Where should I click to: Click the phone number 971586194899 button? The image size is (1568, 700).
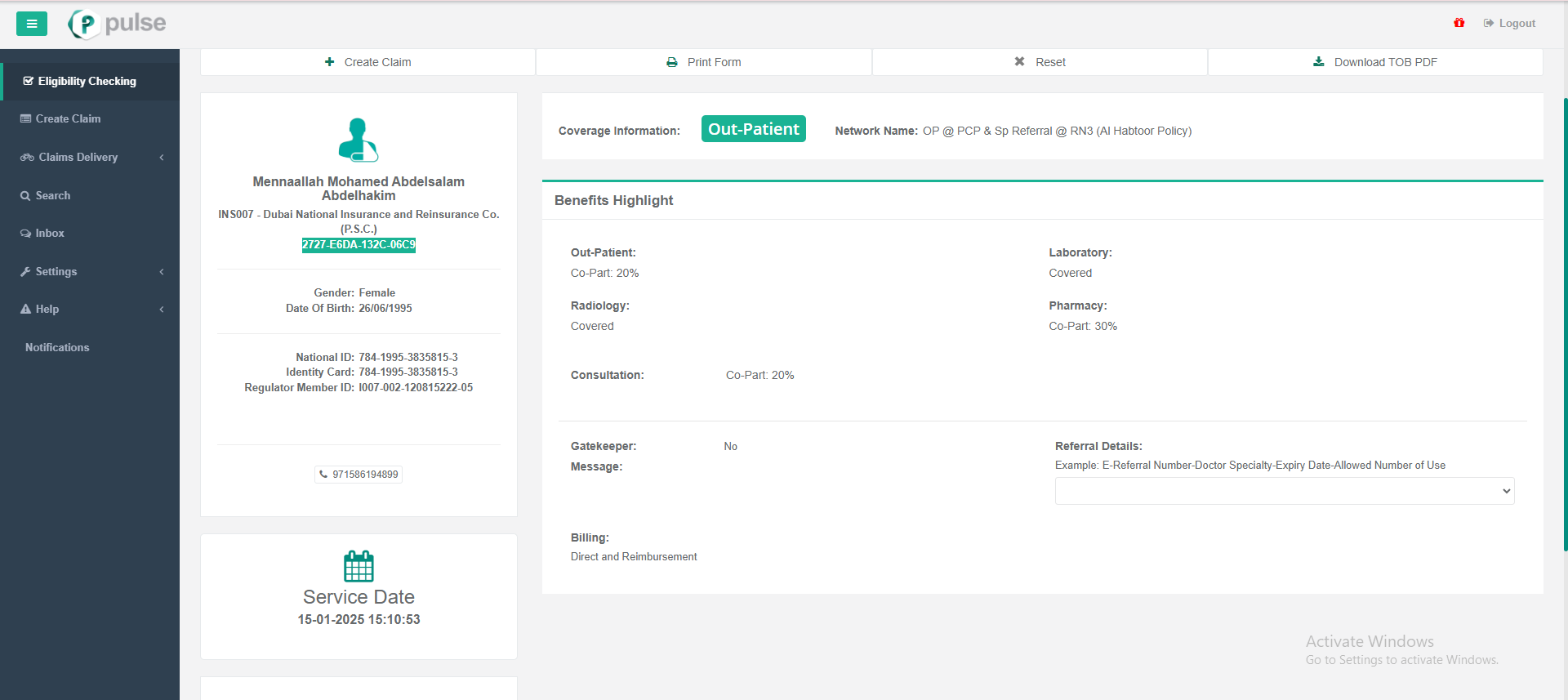(x=359, y=475)
